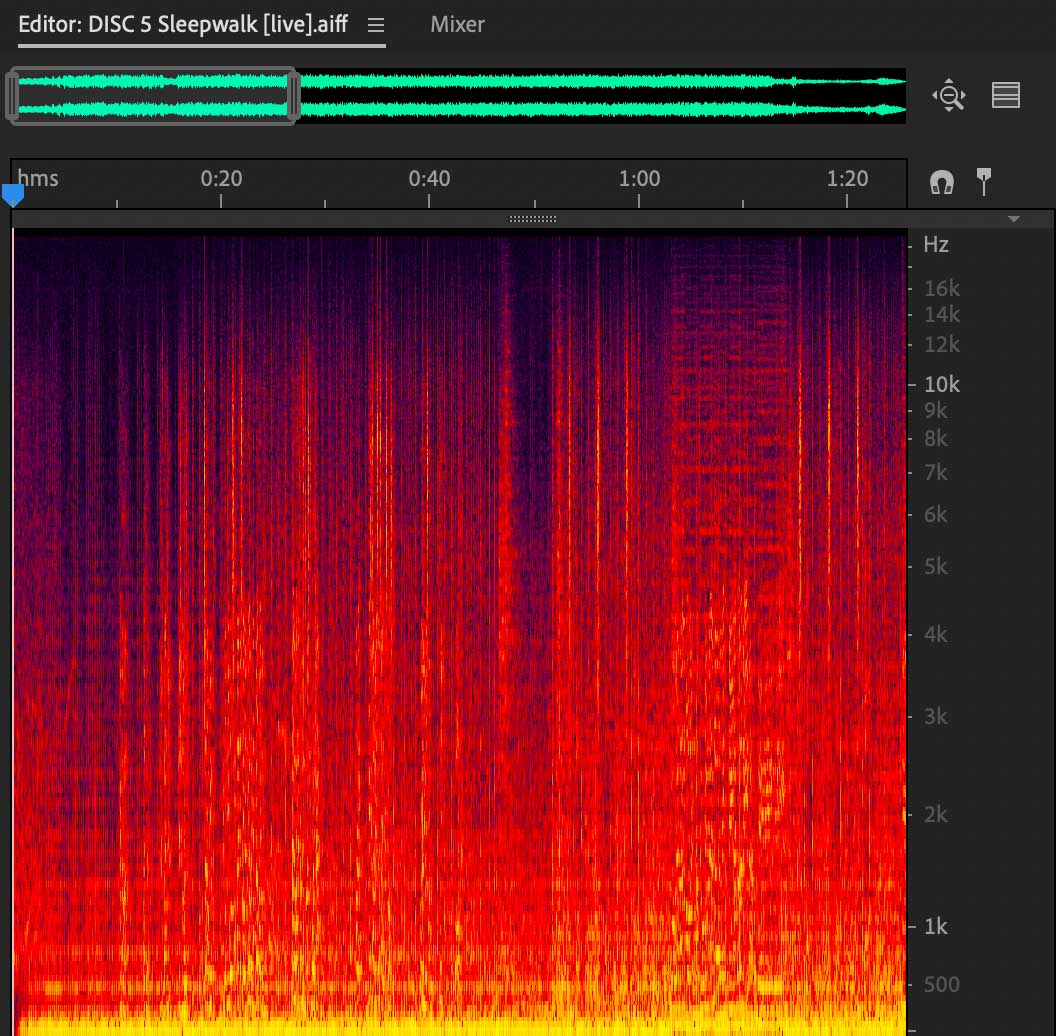The image size is (1056, 1036).
Task: Click the 1:20 mark on the timeline ruler
Action: click(x=848, y=179)
